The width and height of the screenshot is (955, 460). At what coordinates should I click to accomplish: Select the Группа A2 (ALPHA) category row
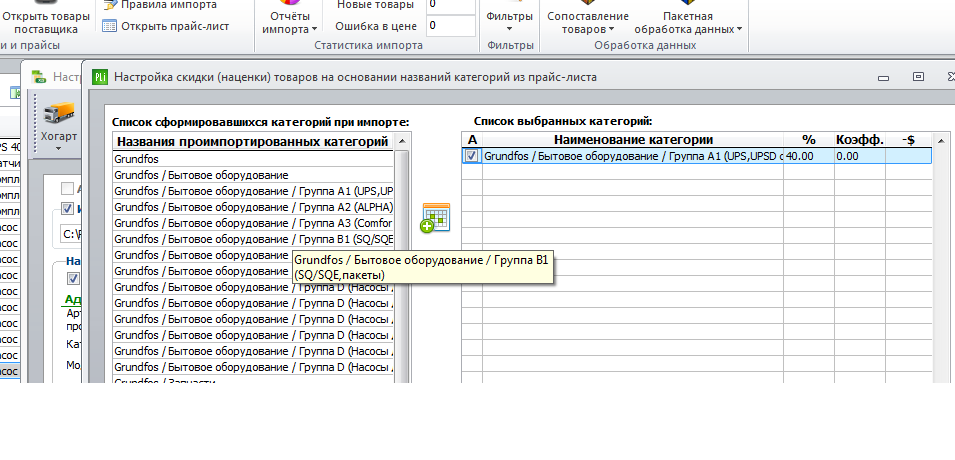[253, 207]
